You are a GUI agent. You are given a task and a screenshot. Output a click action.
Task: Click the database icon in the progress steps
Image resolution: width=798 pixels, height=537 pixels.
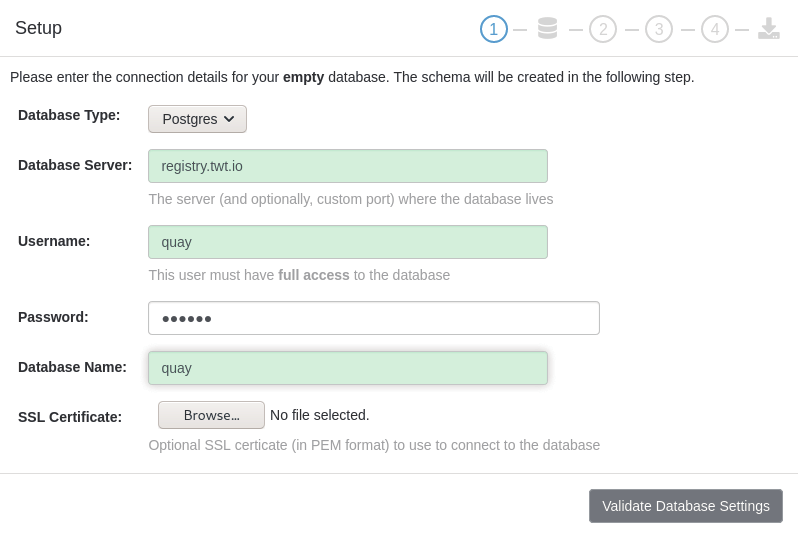pyautogui.click(x=547, y=28)
